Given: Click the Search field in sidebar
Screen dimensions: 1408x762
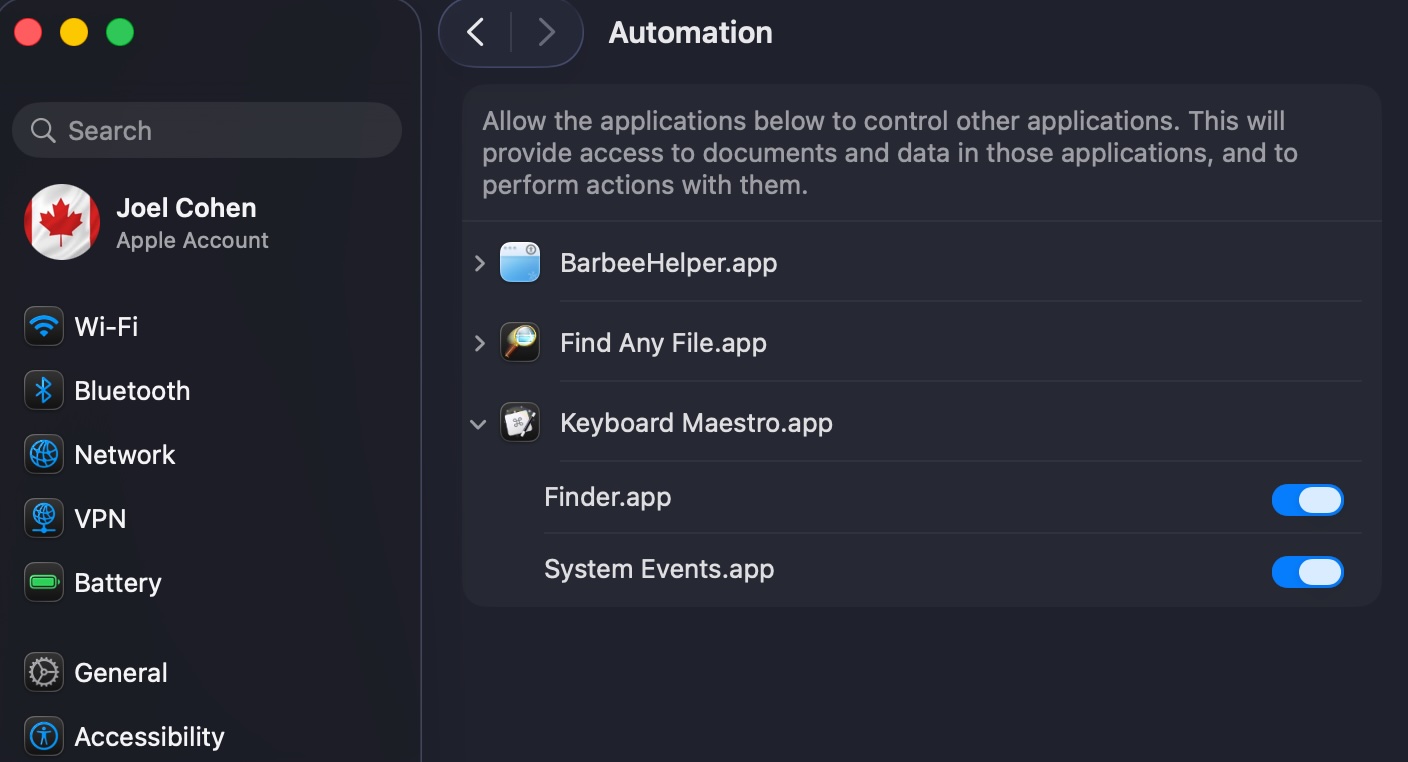Looking at the screenshot, I should click(x=207, y=130).
